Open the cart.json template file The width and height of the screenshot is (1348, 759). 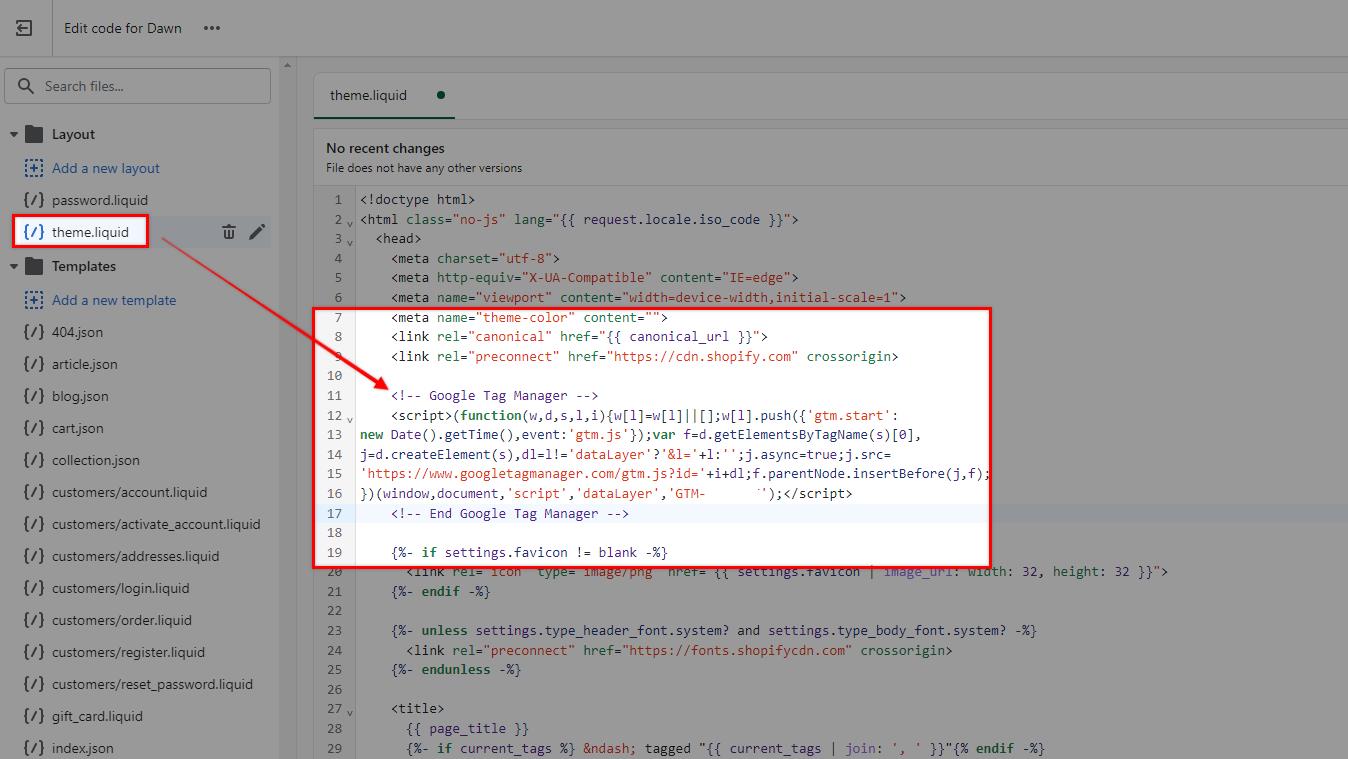pyautogui.click(x=77, y=428)
